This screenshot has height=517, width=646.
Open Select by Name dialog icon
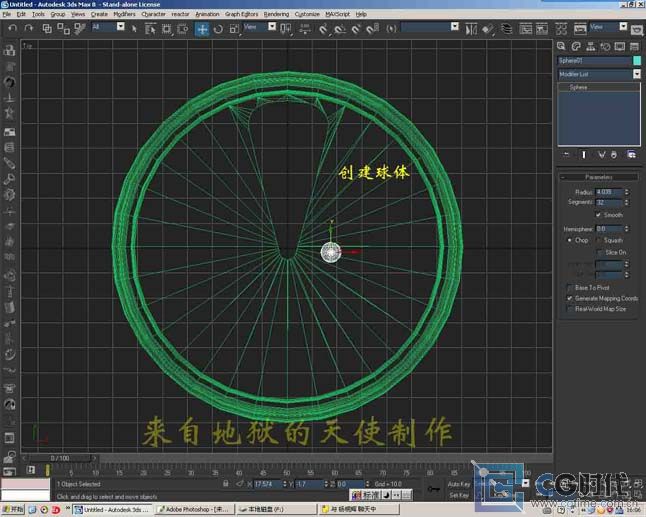pyautogui.click(x=150, y=29)
